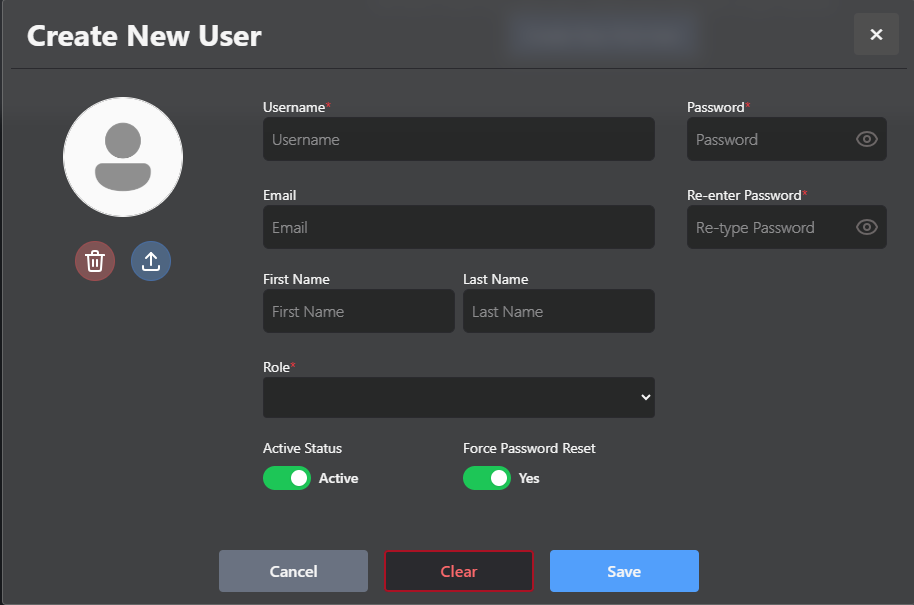Image resolution: width=914 pixels, height=605 pixels.
Task: Click the trash icon to remove avatar
Action: (x=95, y=261)
